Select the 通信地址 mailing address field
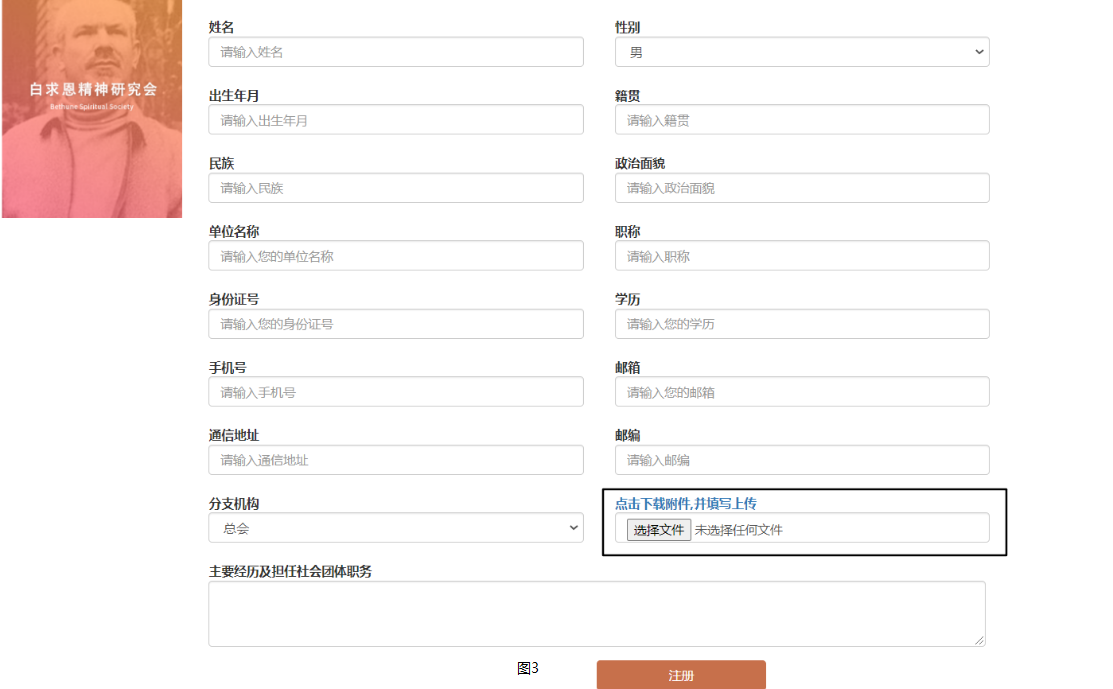Image resolution: width=1113 pixels, height=689 pixels. (395, 460)
